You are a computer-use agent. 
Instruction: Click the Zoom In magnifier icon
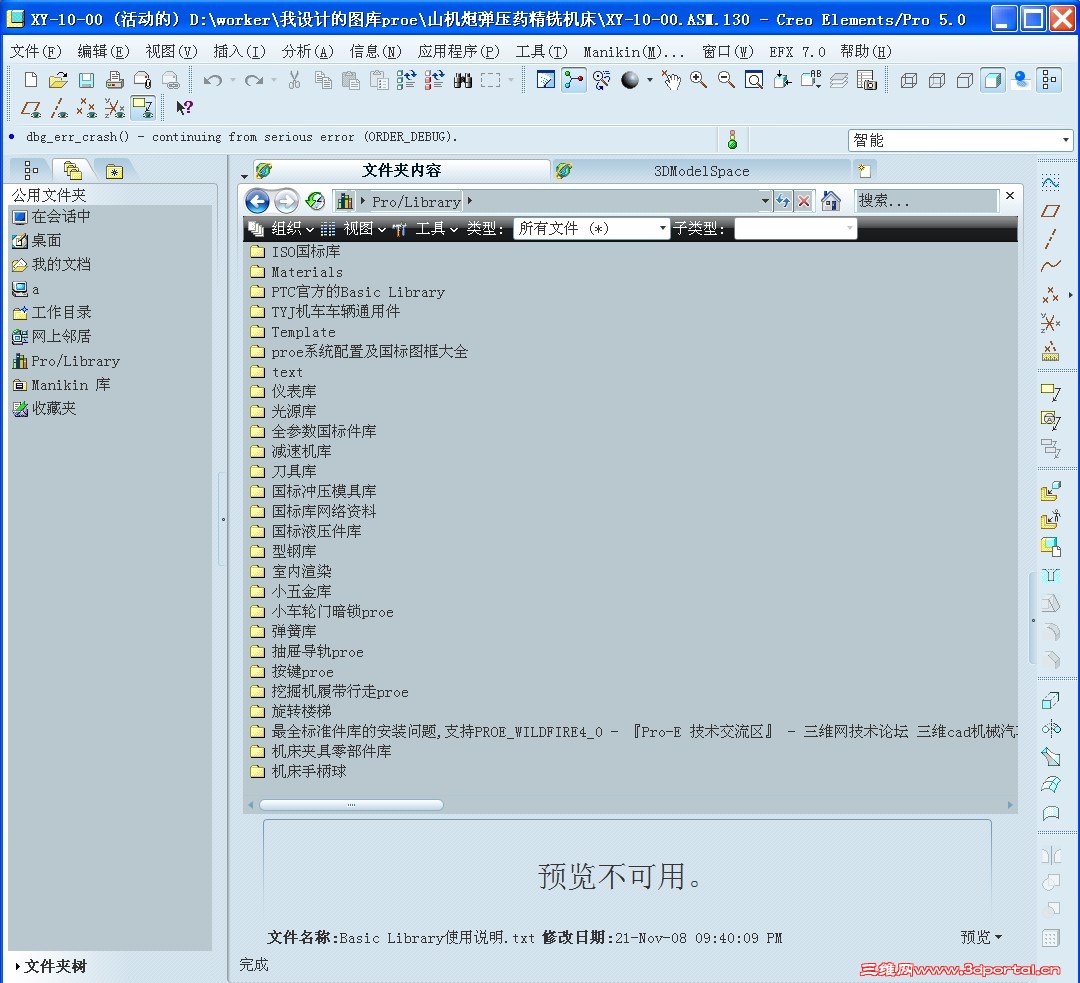tap(698, 80)
